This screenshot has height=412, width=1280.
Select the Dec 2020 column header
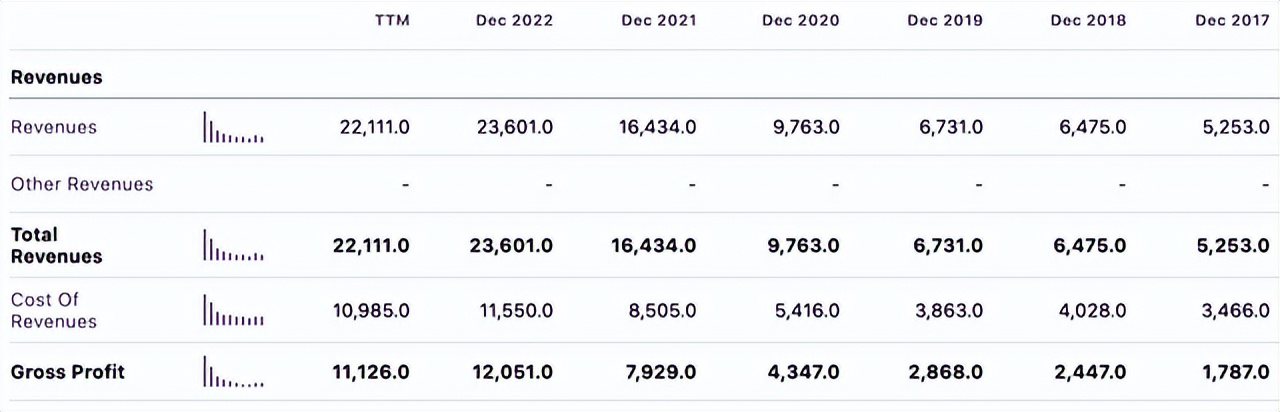tap(801, 21)
